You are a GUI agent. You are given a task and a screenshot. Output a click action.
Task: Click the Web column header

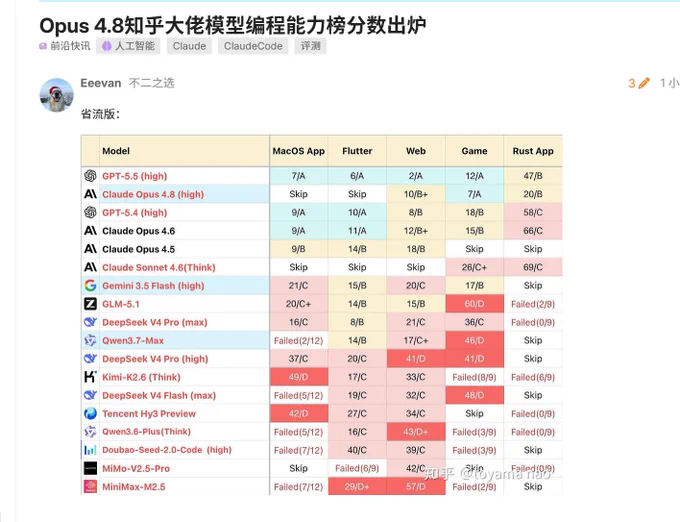415,151
